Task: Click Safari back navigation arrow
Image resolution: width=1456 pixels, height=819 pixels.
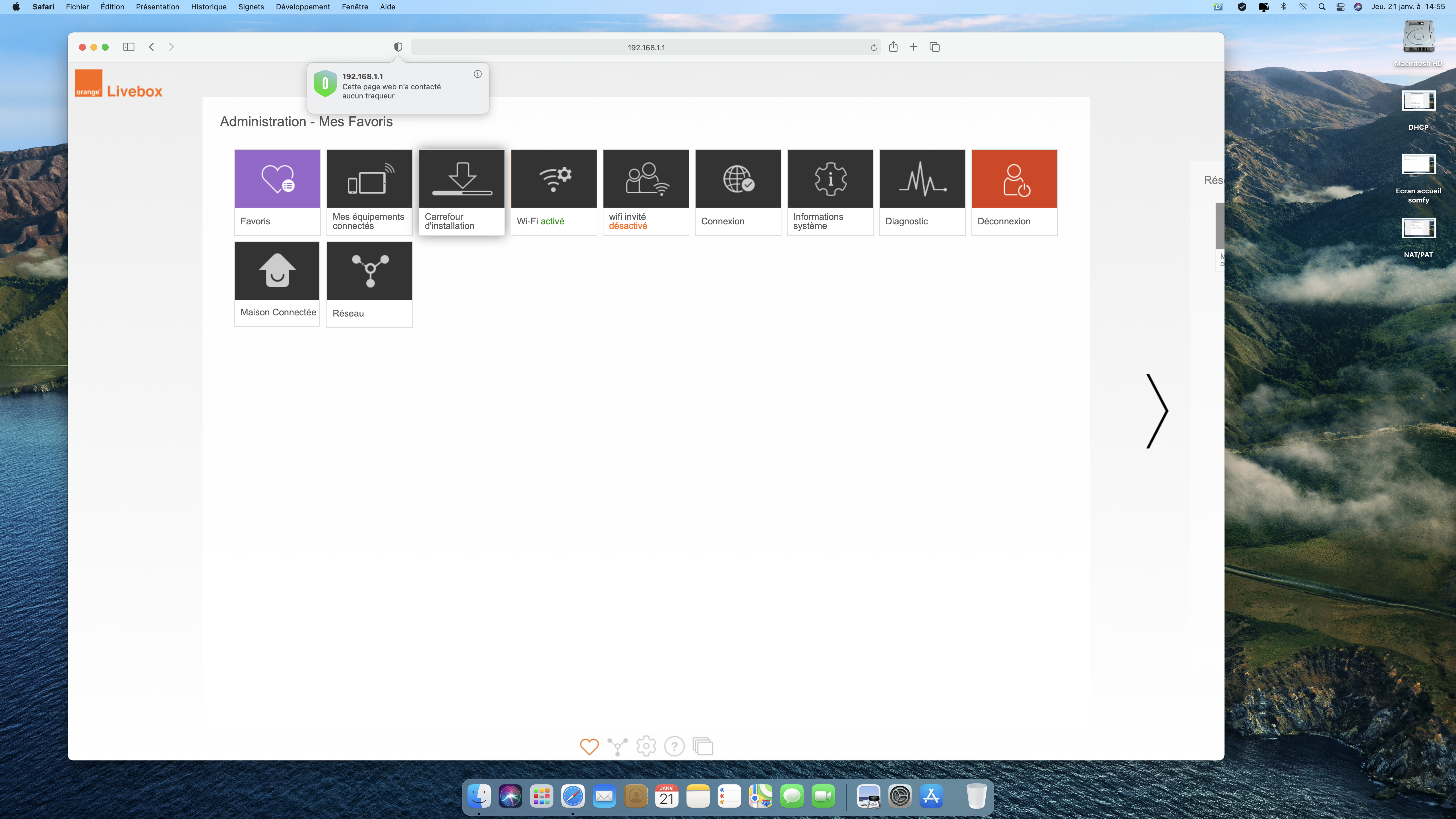Action: coord(152,47)
